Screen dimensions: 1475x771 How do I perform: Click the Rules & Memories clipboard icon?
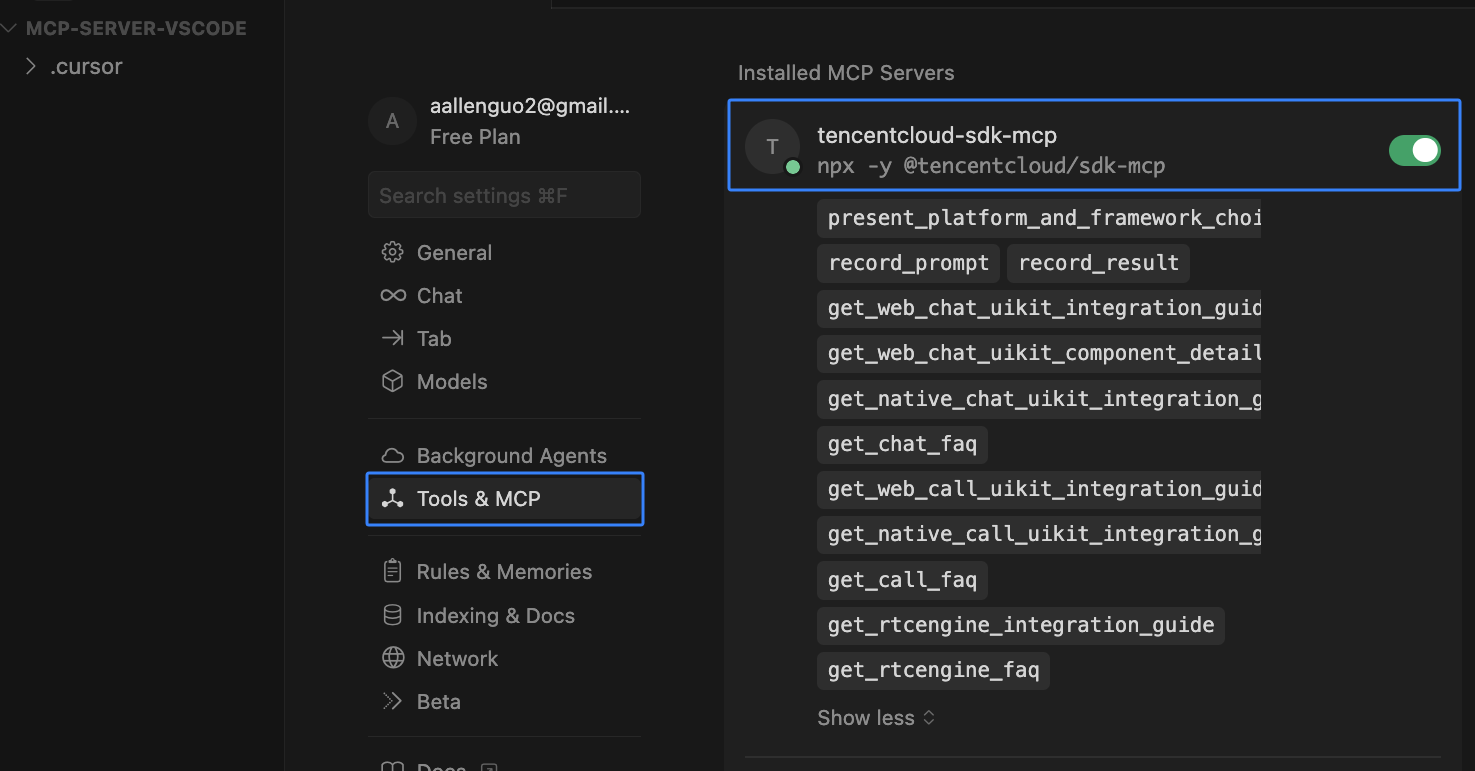392,571
